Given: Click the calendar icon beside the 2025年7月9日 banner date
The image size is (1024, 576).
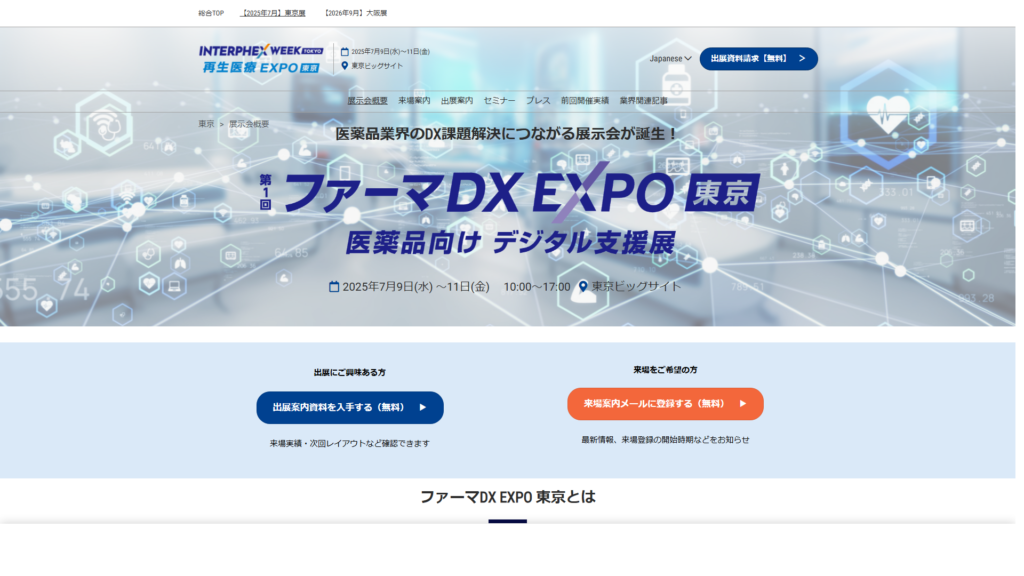Looking at the screenshot, I should coord(334,287).
